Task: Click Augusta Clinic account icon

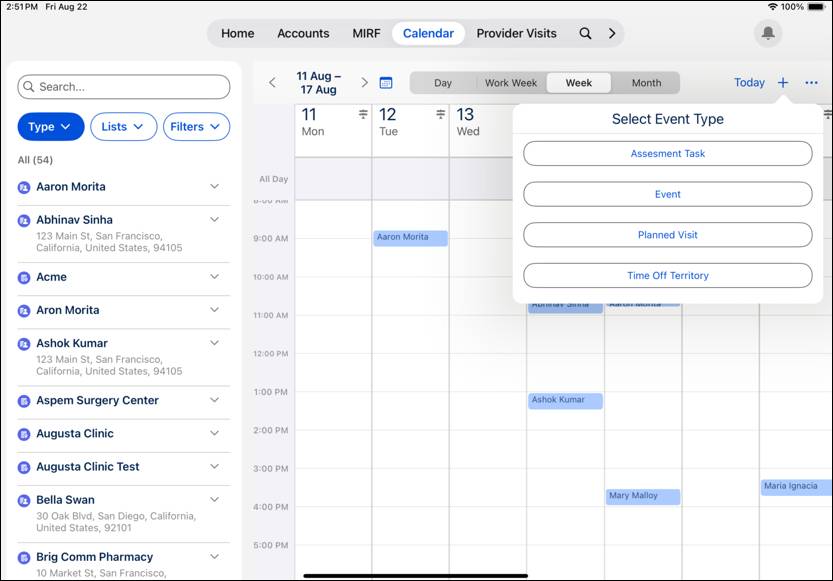Action: 24,434
